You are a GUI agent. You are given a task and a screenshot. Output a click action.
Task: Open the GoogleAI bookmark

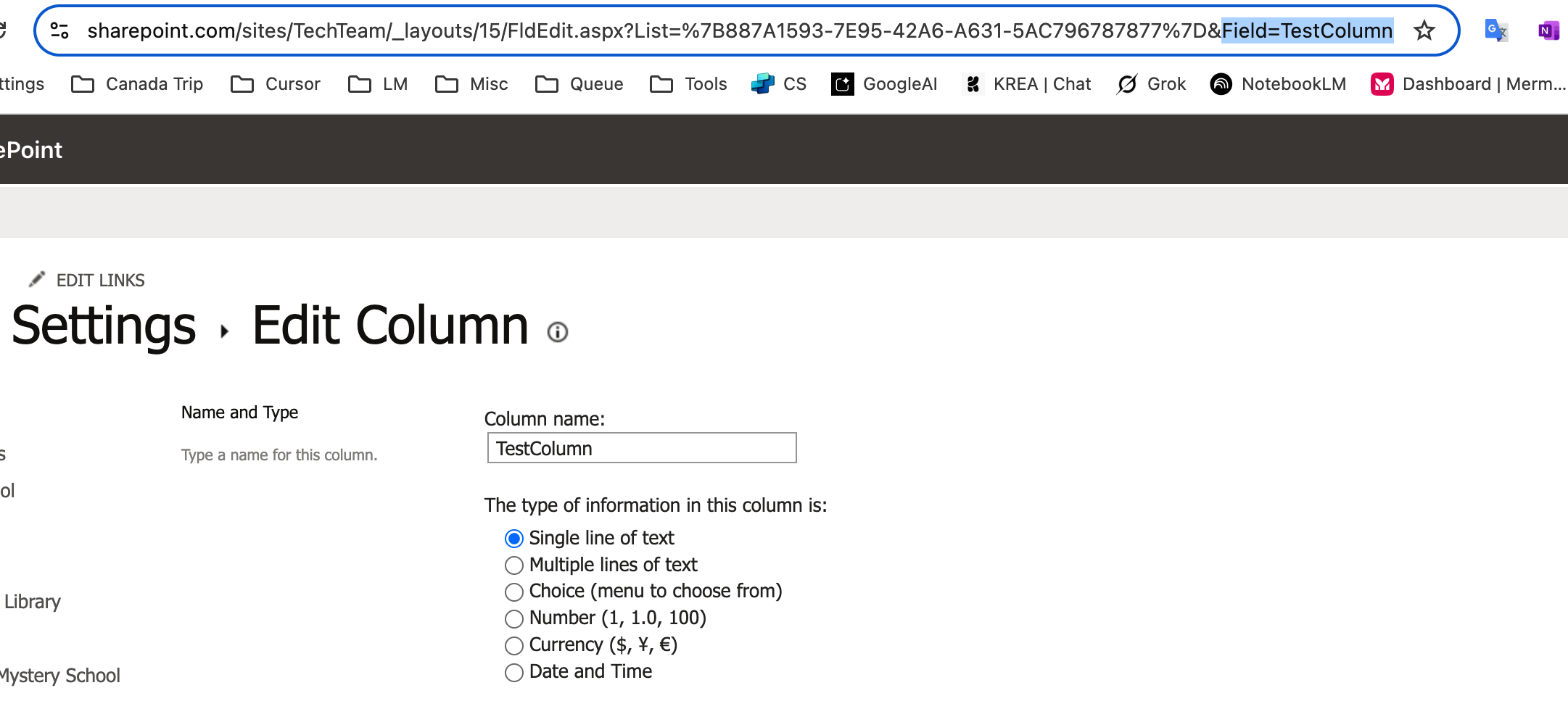coord(884,84)
